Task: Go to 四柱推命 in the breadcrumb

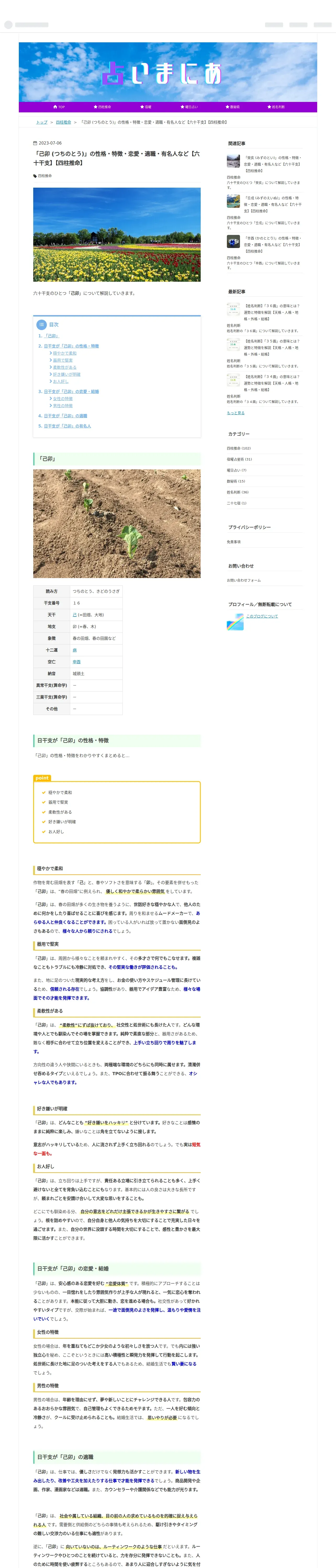Action: [63, 122]
